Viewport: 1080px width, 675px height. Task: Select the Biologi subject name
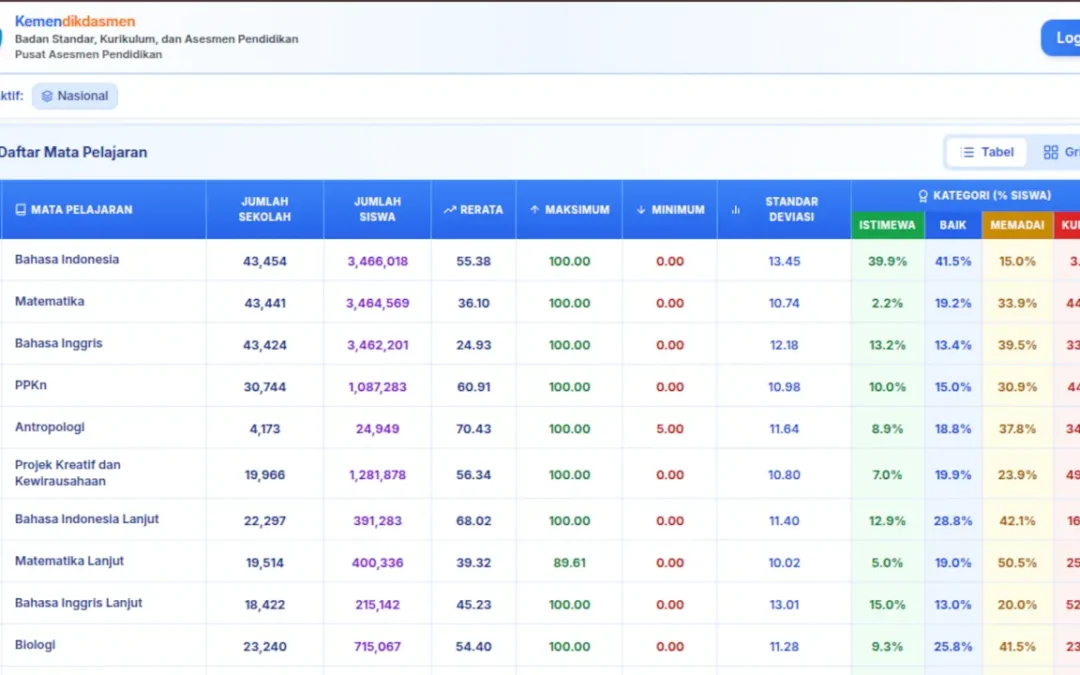(35, 645)
